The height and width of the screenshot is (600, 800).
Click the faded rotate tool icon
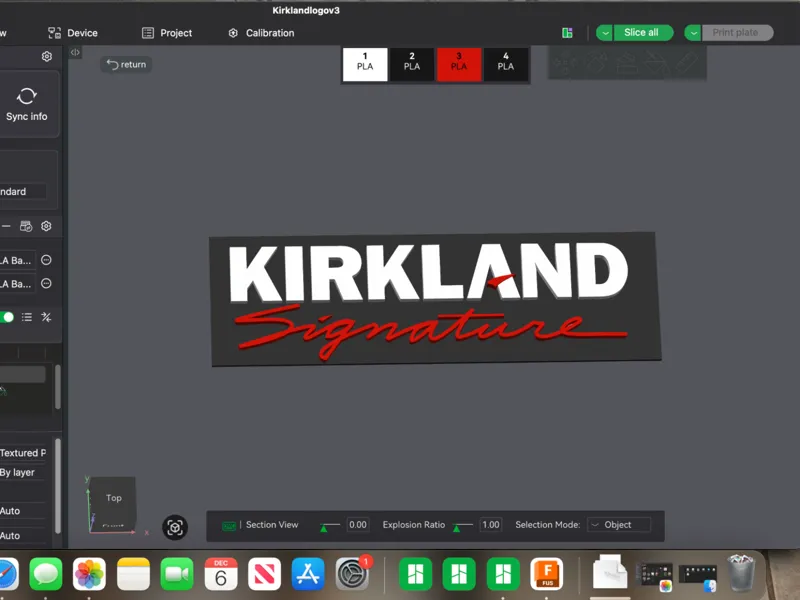tap(595, 62)
